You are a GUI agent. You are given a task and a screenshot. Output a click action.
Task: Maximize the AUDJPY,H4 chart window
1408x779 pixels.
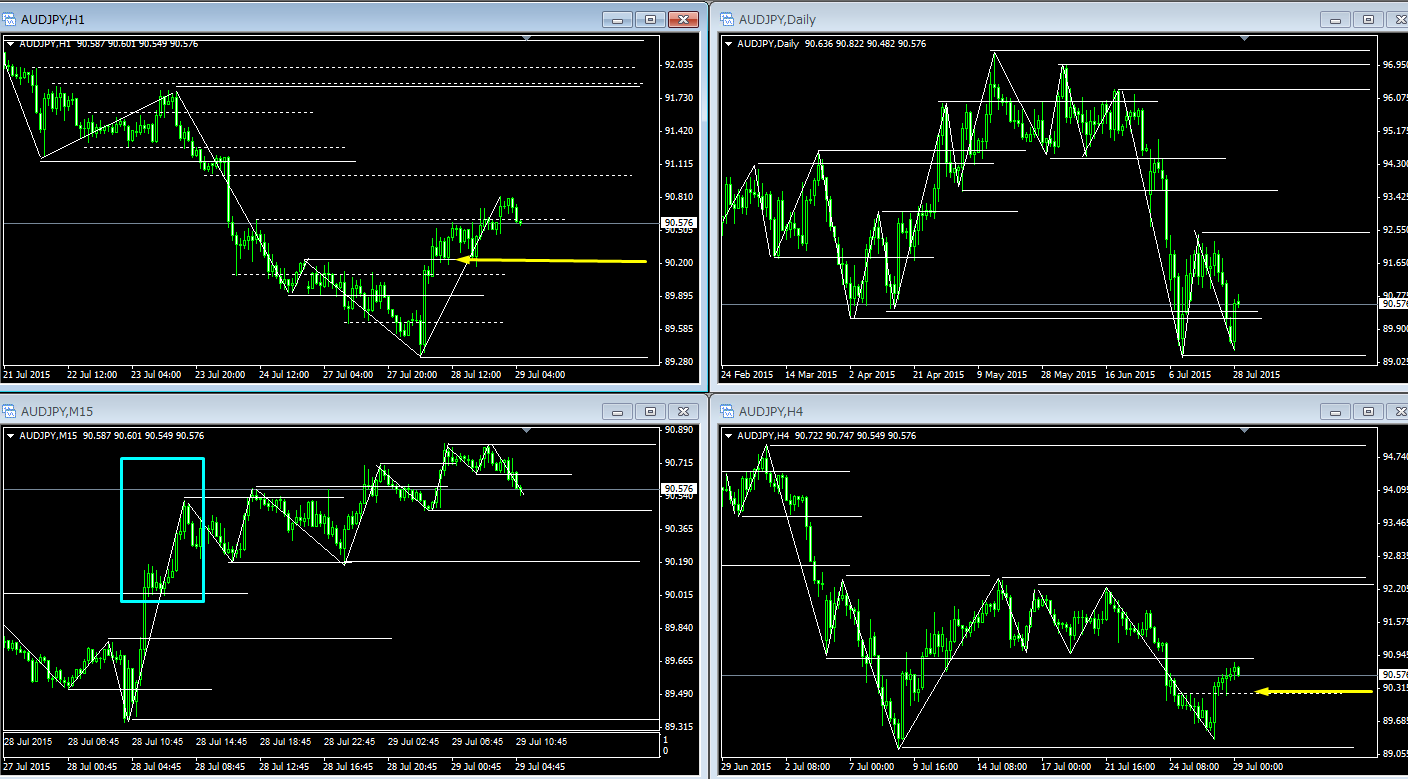tap(1369, 411)
